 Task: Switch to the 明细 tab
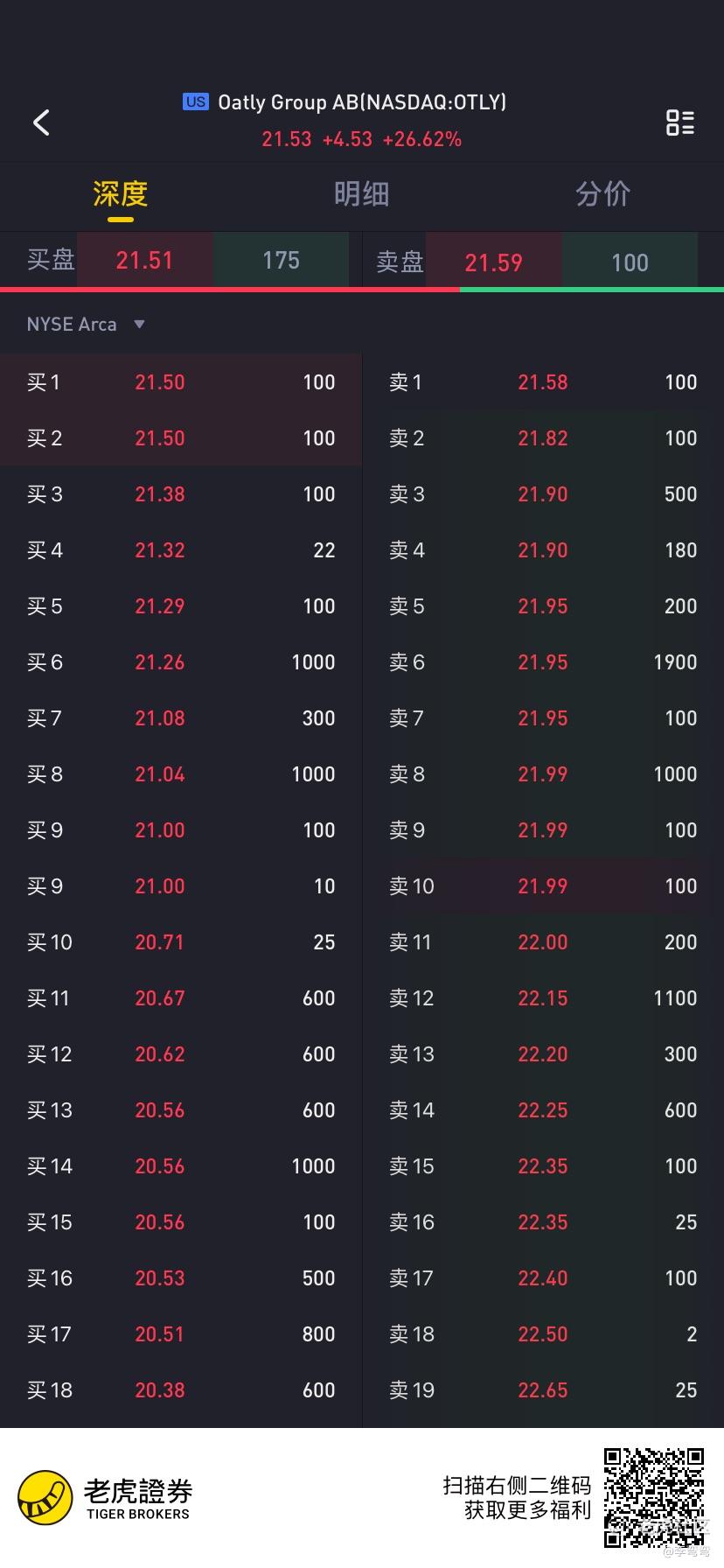(x=361, y=194)
